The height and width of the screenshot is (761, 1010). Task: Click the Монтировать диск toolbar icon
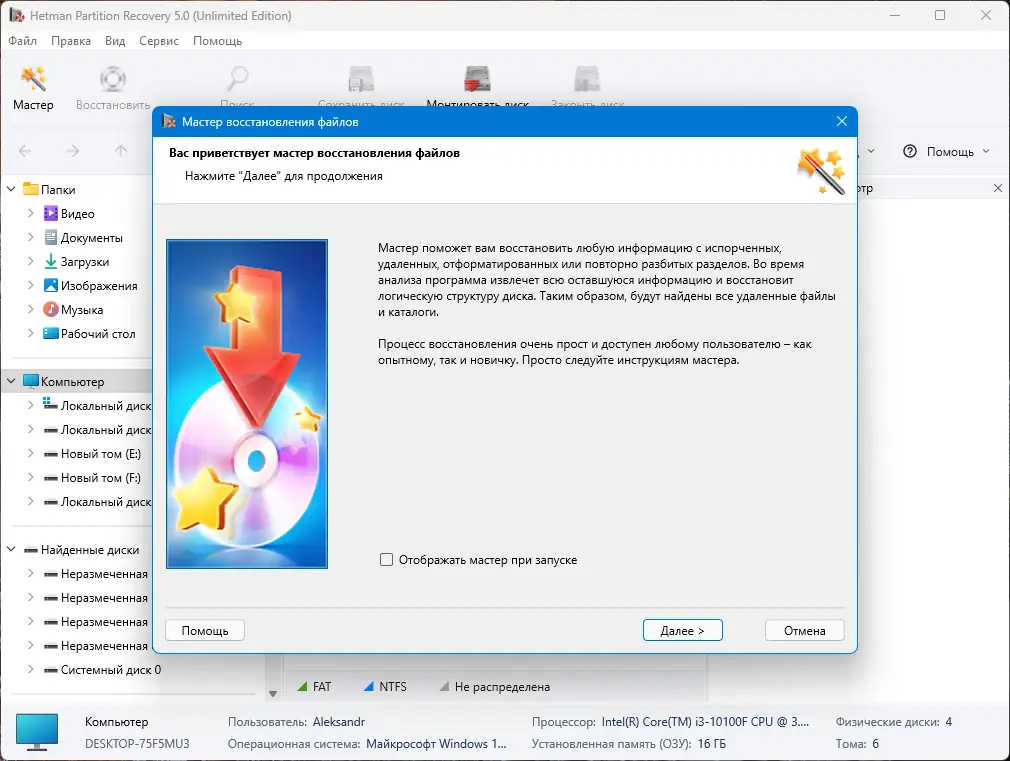[477, 79]
